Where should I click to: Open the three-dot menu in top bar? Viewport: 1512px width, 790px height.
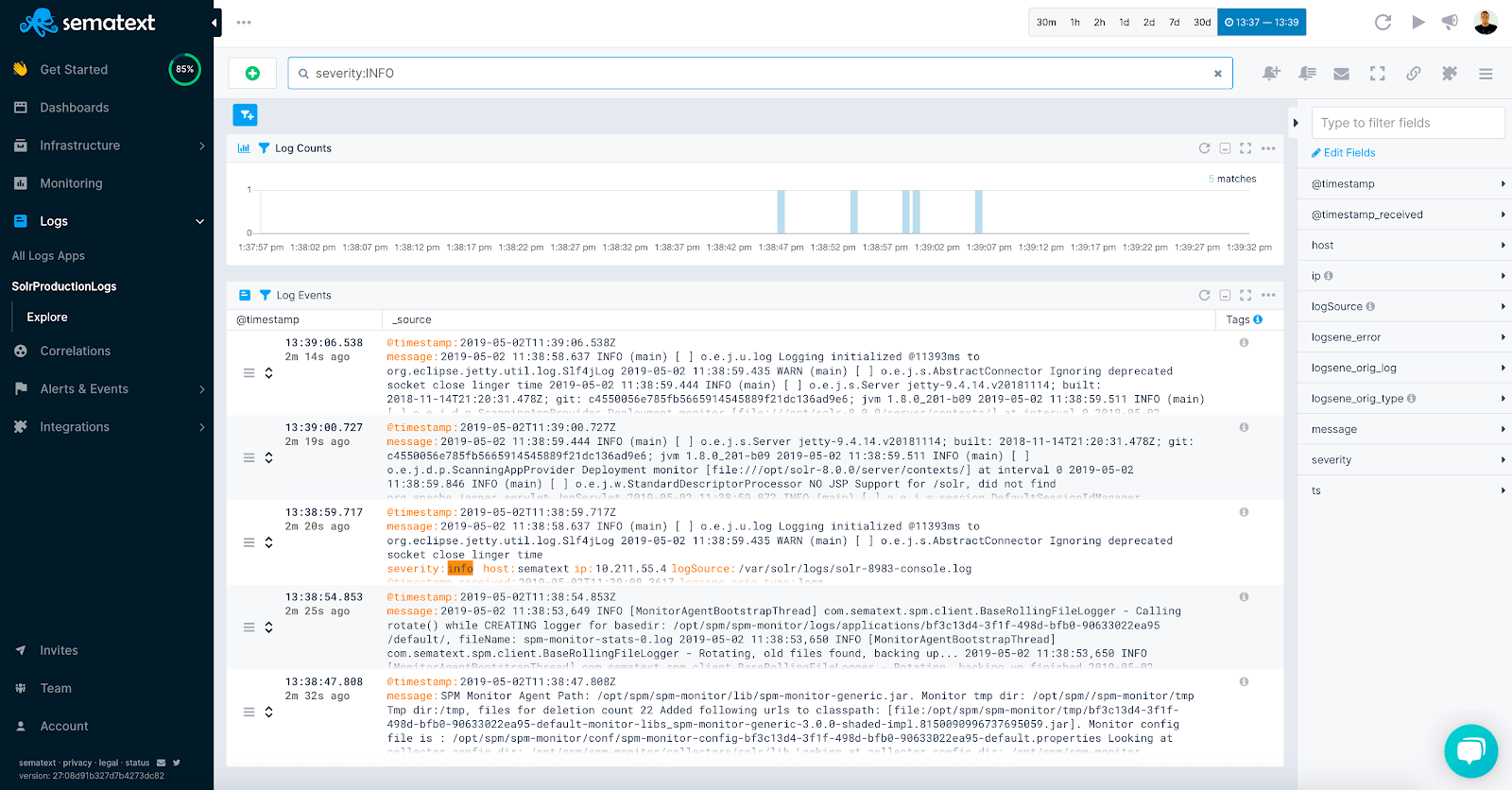244,23
